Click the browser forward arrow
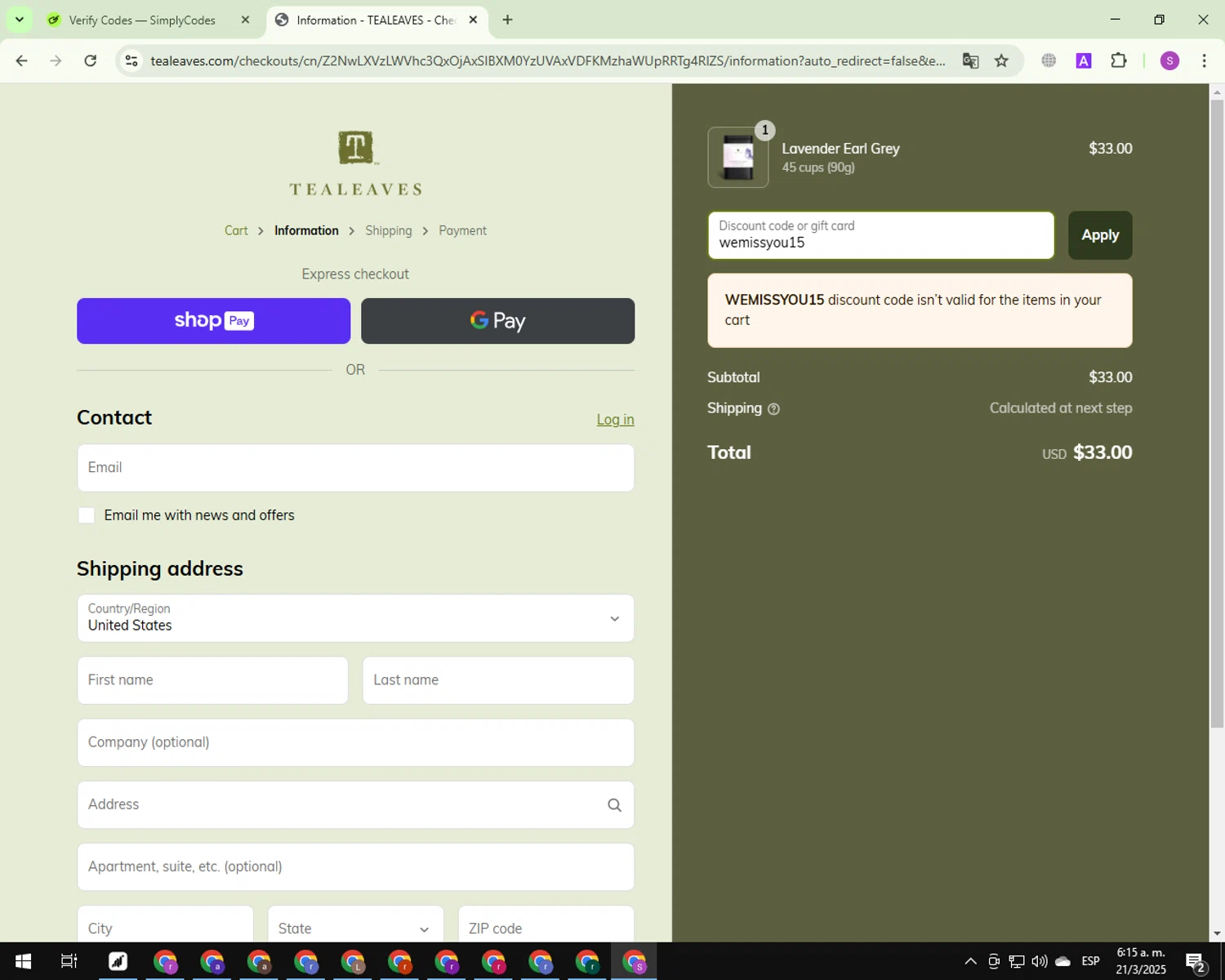Viewport: 1225px width, 980px height. 56,60
